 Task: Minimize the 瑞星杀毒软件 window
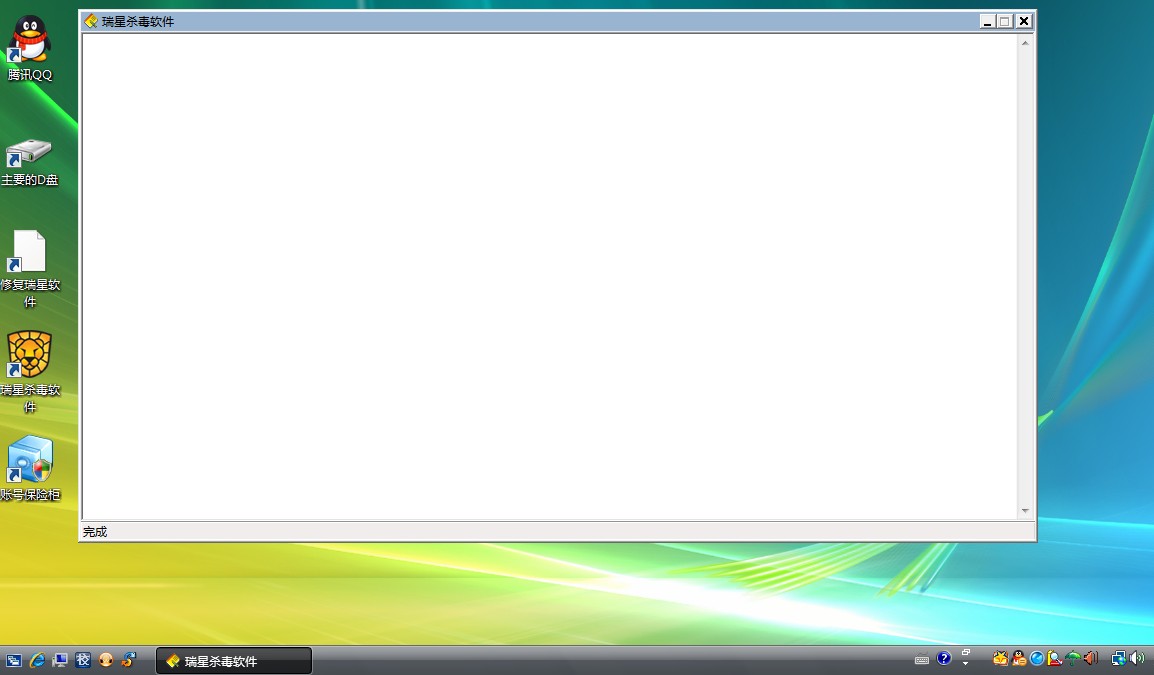click(987, 21)
